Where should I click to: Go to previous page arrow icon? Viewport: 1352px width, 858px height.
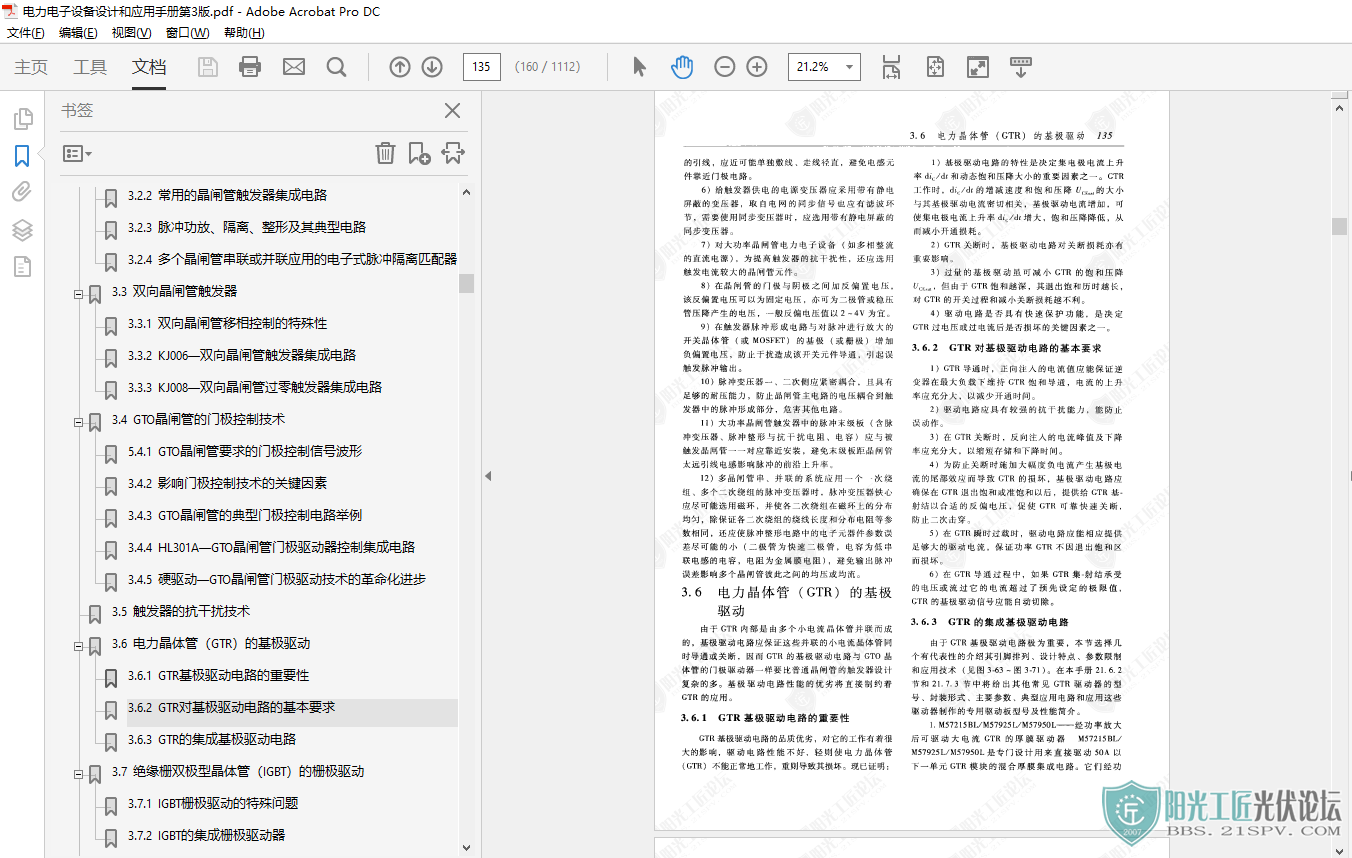[400, 67]
